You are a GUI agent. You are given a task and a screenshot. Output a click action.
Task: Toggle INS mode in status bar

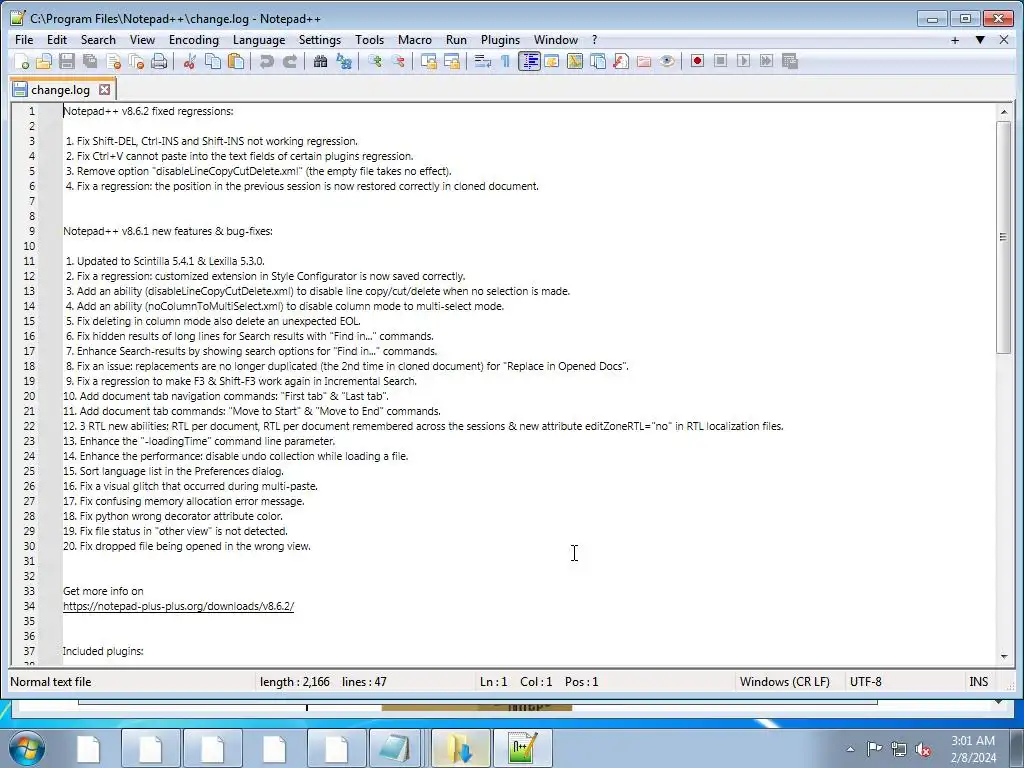point(978,682)
